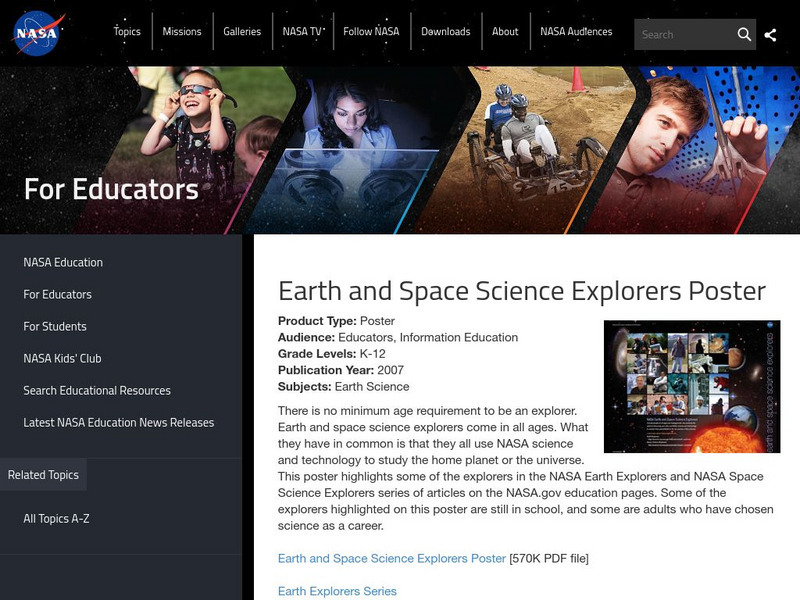Focus the Search input field
Image resolution: width=800 pixels, height=600 pixels.
(x=684, y=35)
